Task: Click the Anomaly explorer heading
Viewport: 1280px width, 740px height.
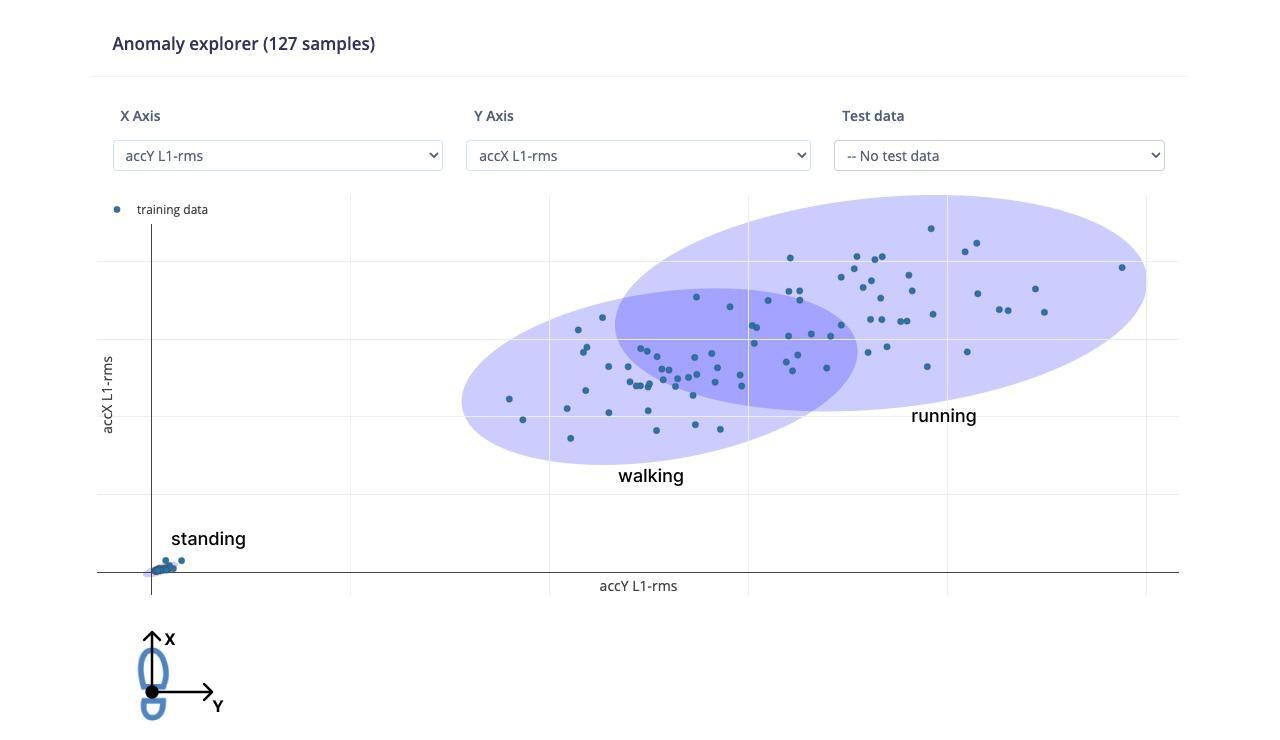Action: click(244, 44)
